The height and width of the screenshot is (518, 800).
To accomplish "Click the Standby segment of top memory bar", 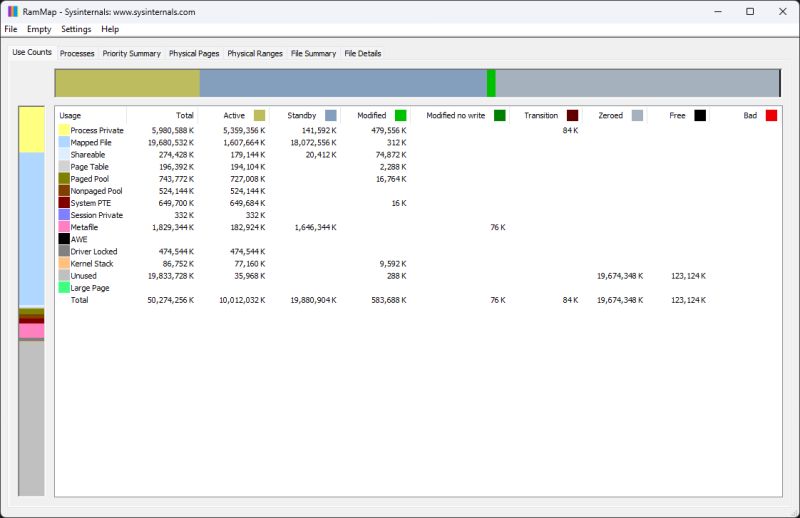I will click(x=343, y=83).
